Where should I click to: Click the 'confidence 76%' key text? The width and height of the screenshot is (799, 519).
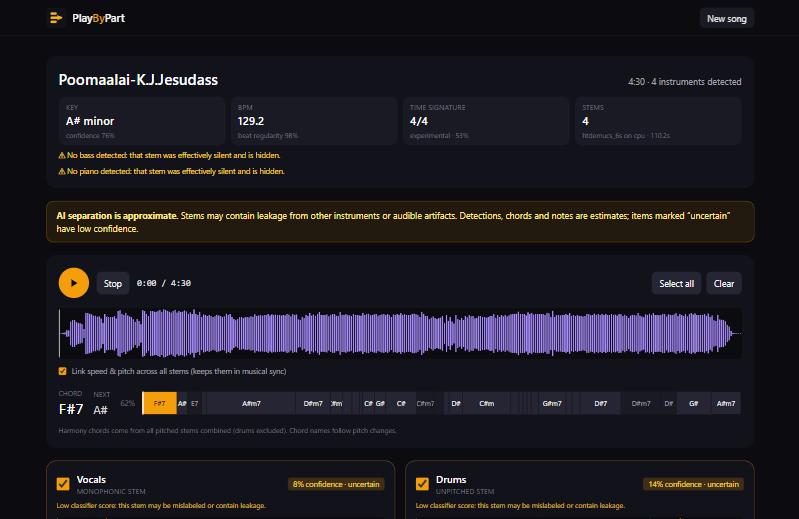coord(90,136)
